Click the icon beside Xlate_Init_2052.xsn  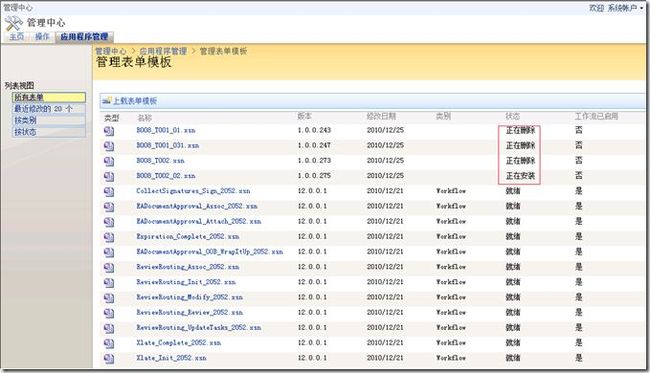(109, 359)
